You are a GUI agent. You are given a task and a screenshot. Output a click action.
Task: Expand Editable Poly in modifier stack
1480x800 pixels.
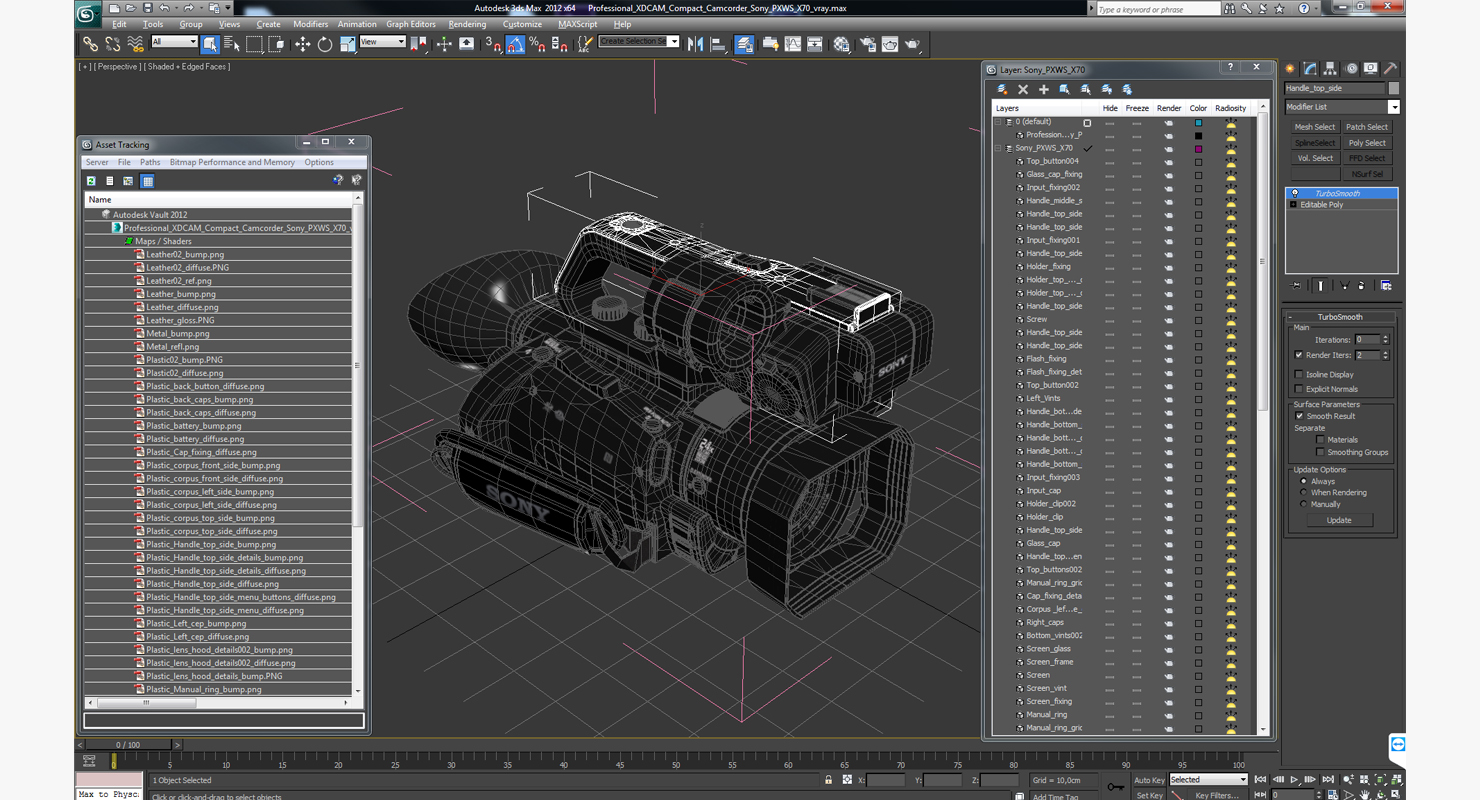1293,205
